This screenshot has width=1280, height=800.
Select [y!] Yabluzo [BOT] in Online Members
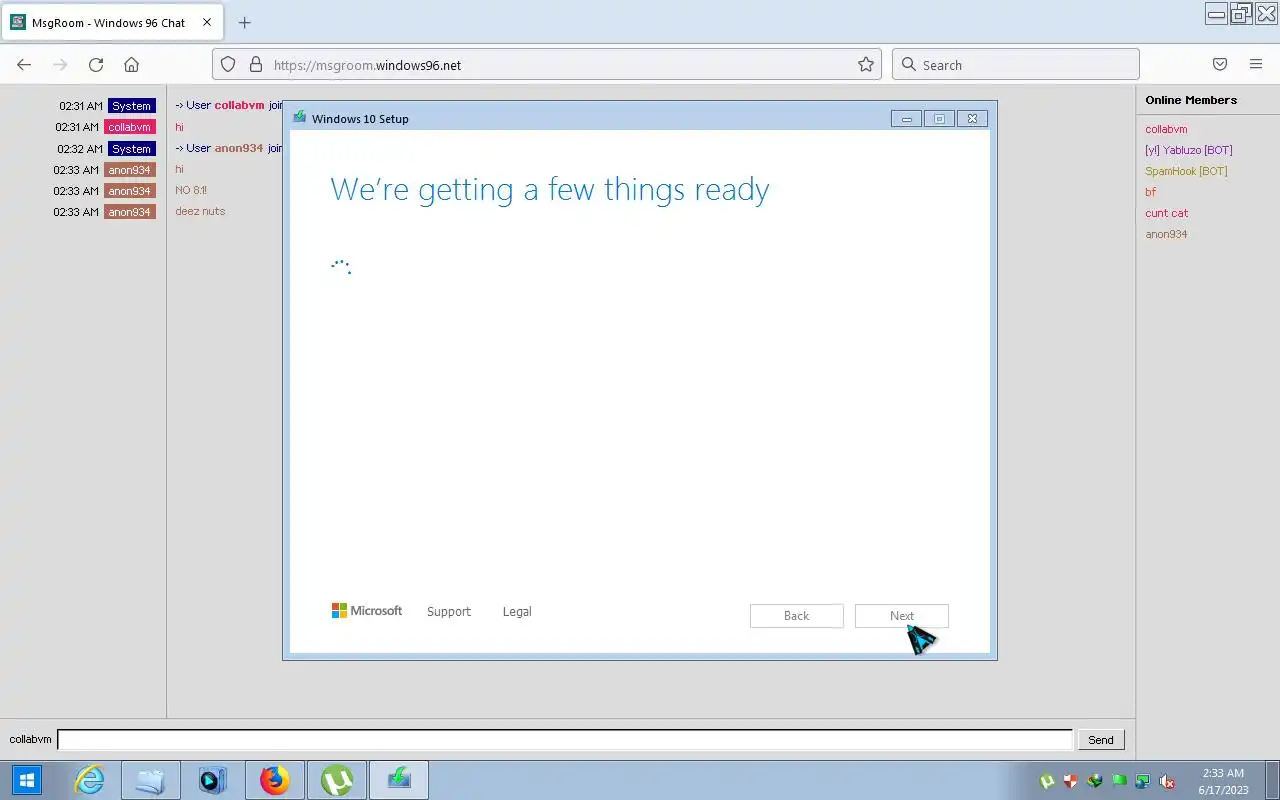pos(1188,150)
